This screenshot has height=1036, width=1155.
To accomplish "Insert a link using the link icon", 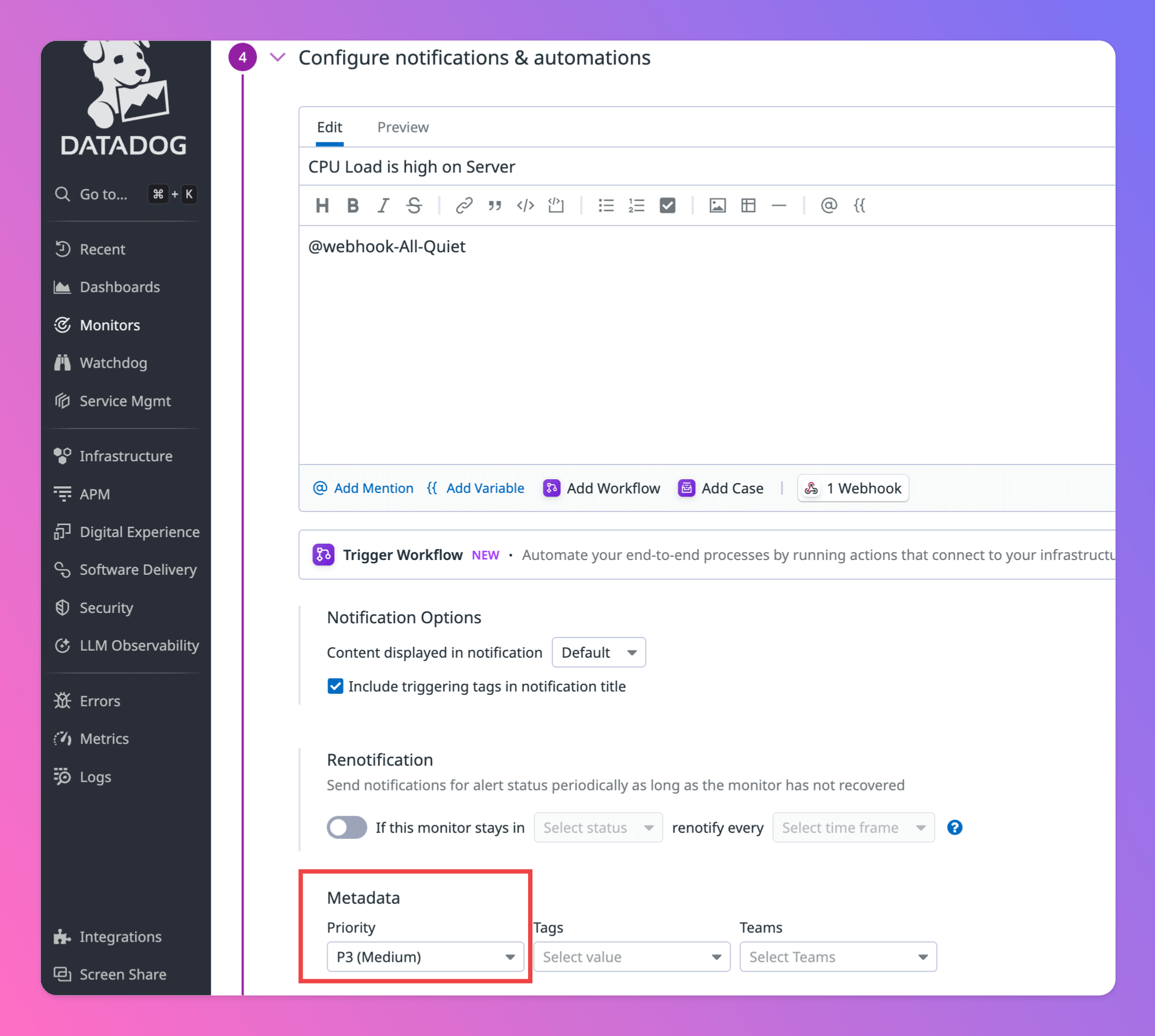I will click(464, 205).
